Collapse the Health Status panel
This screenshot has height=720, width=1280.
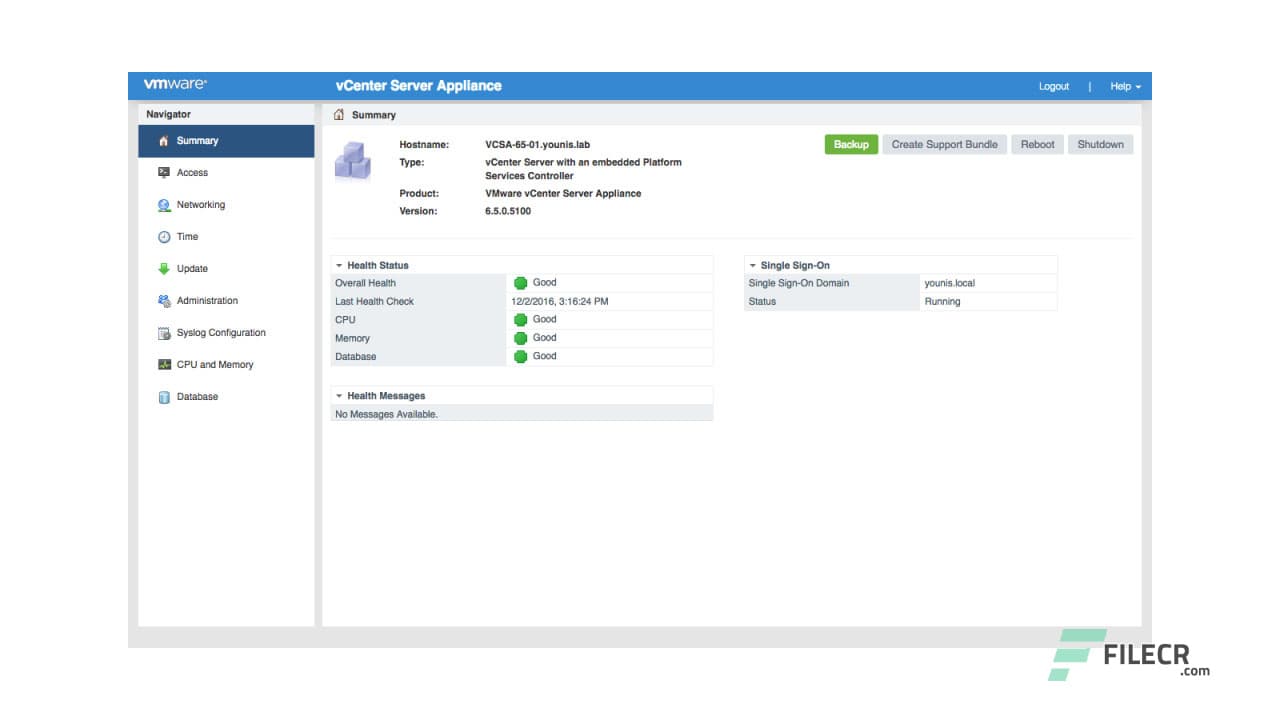[x=339, y=265]
